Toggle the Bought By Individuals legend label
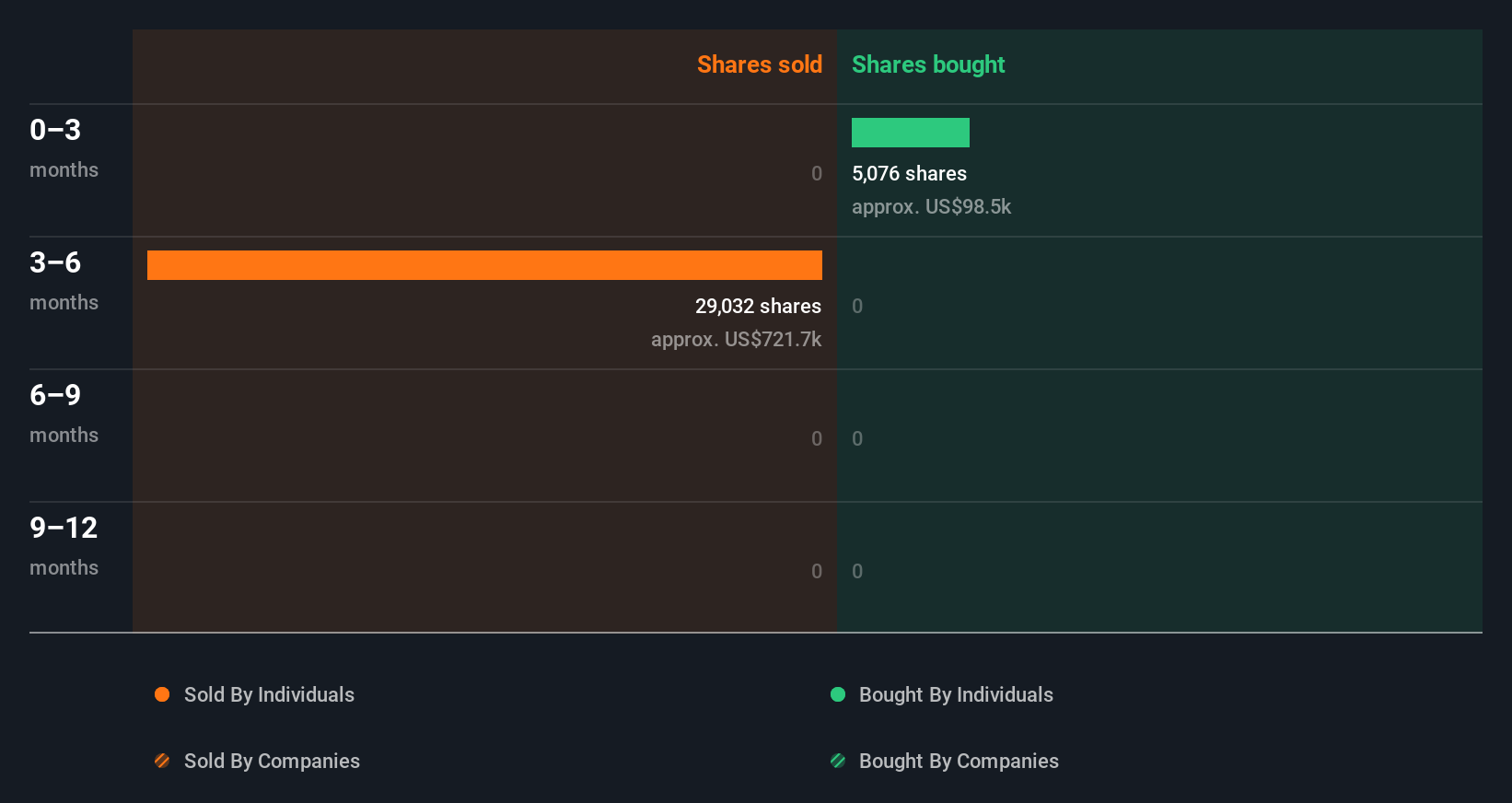This screenshot has width=1512, height=803. click(x=956, y=695)
